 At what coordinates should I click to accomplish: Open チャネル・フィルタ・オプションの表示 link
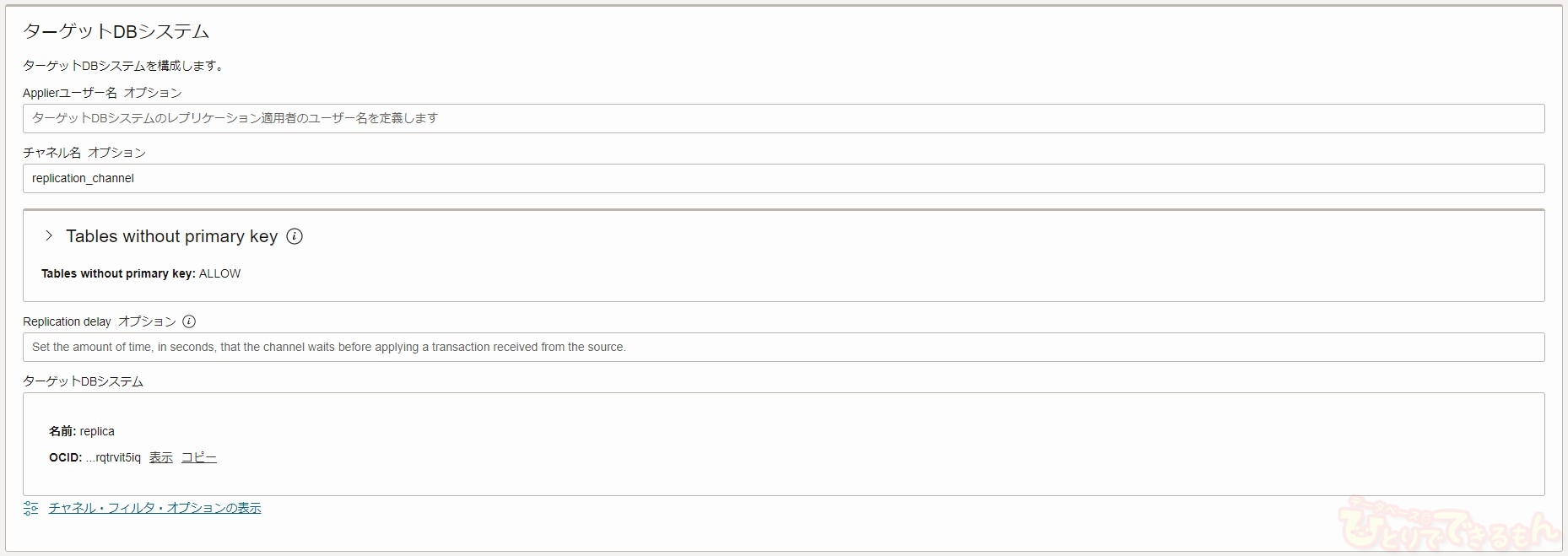[x=154, y=508]
